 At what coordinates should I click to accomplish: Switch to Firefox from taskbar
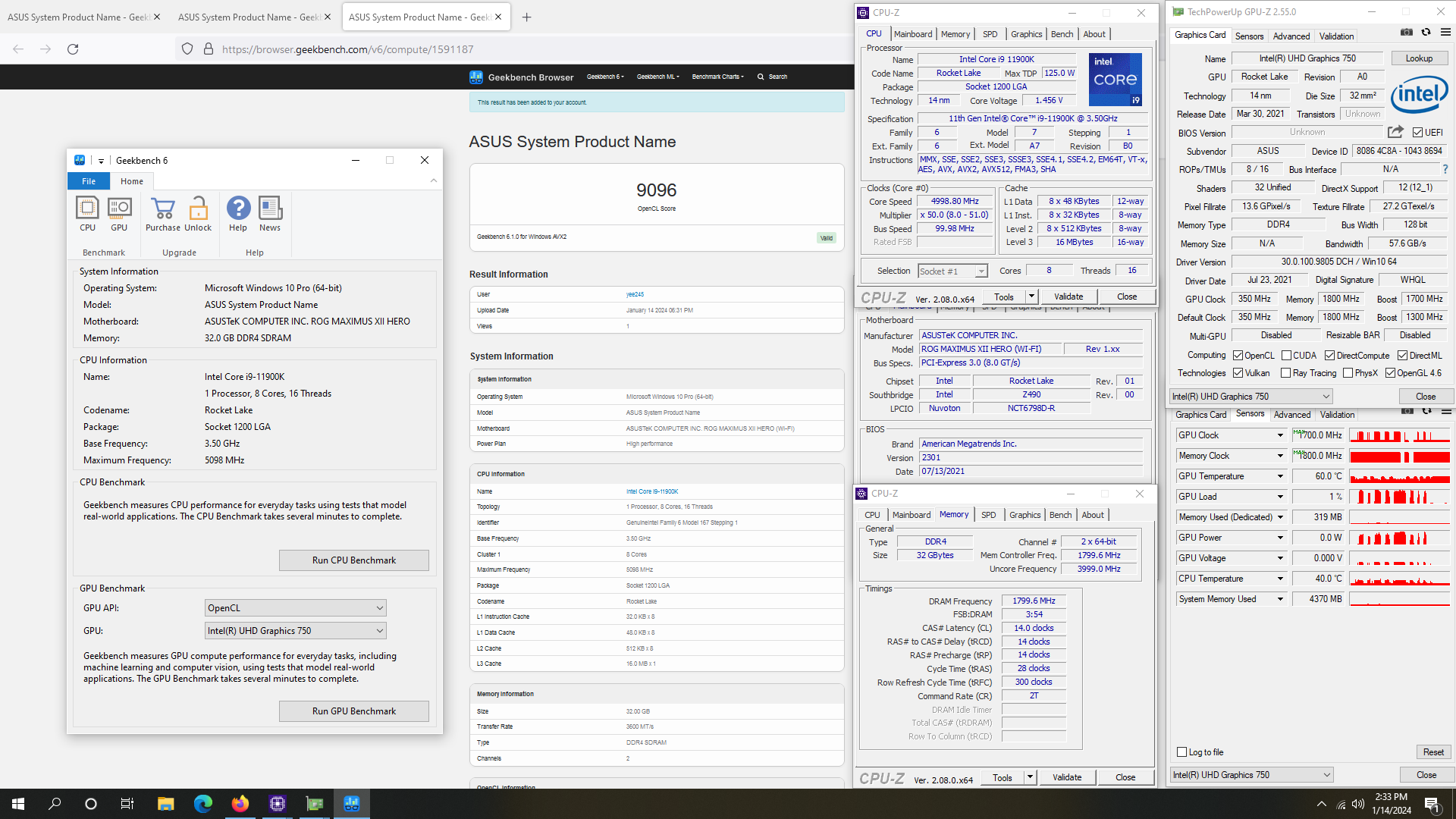pyautogui.click(x=240, y=804)
